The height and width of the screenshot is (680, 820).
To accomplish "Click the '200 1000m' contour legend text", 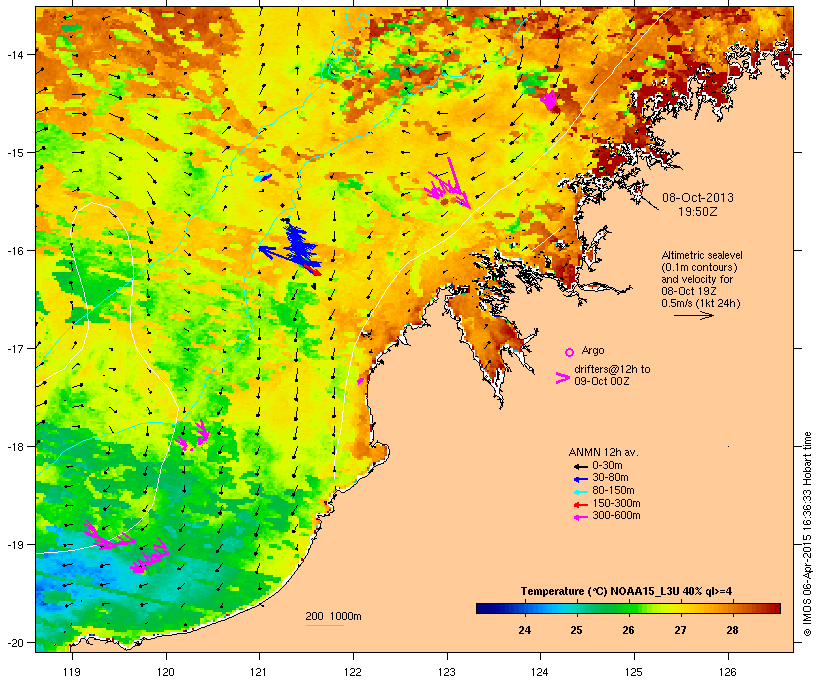I will [333, 616].
